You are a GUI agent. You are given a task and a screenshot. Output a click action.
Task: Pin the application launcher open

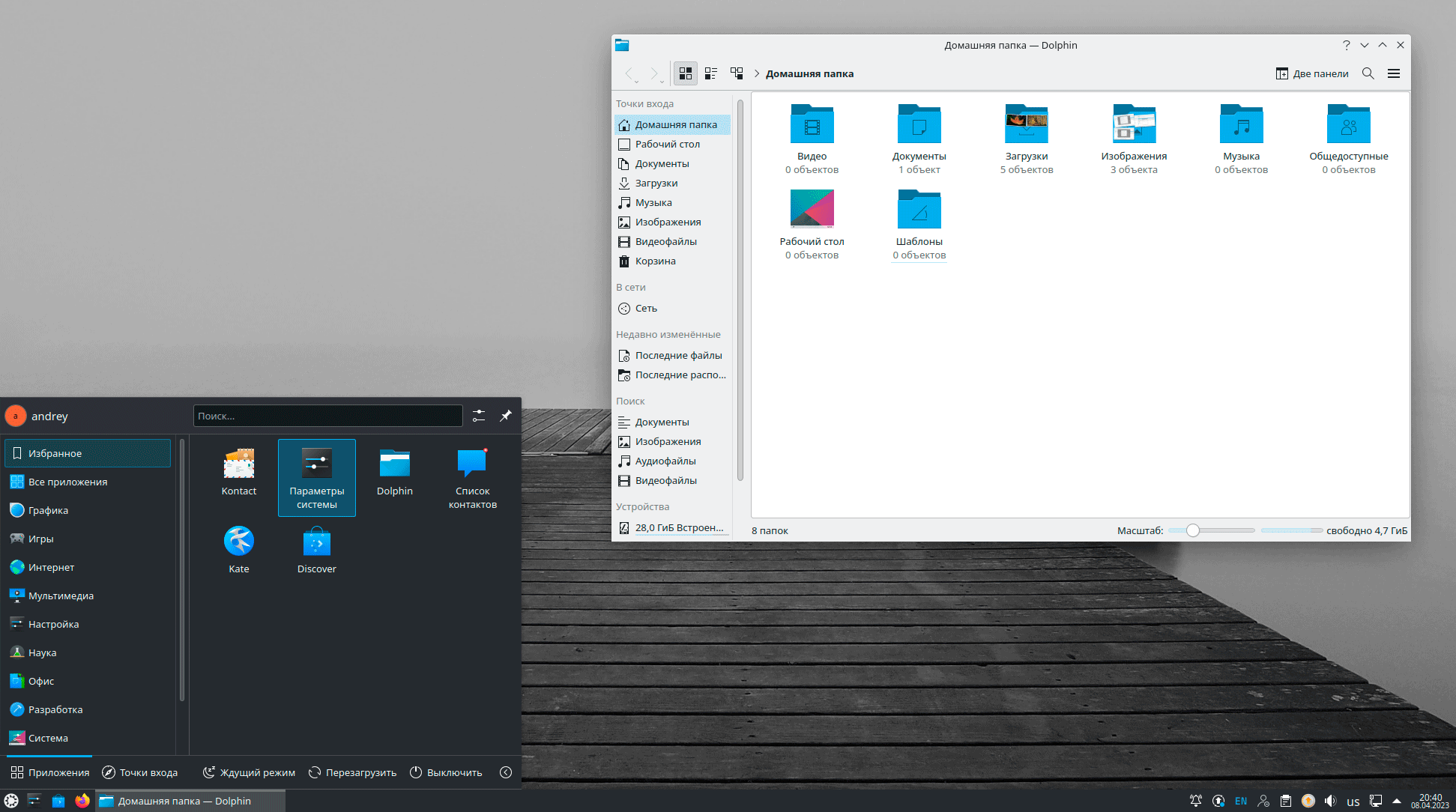(x=506, y=416)
